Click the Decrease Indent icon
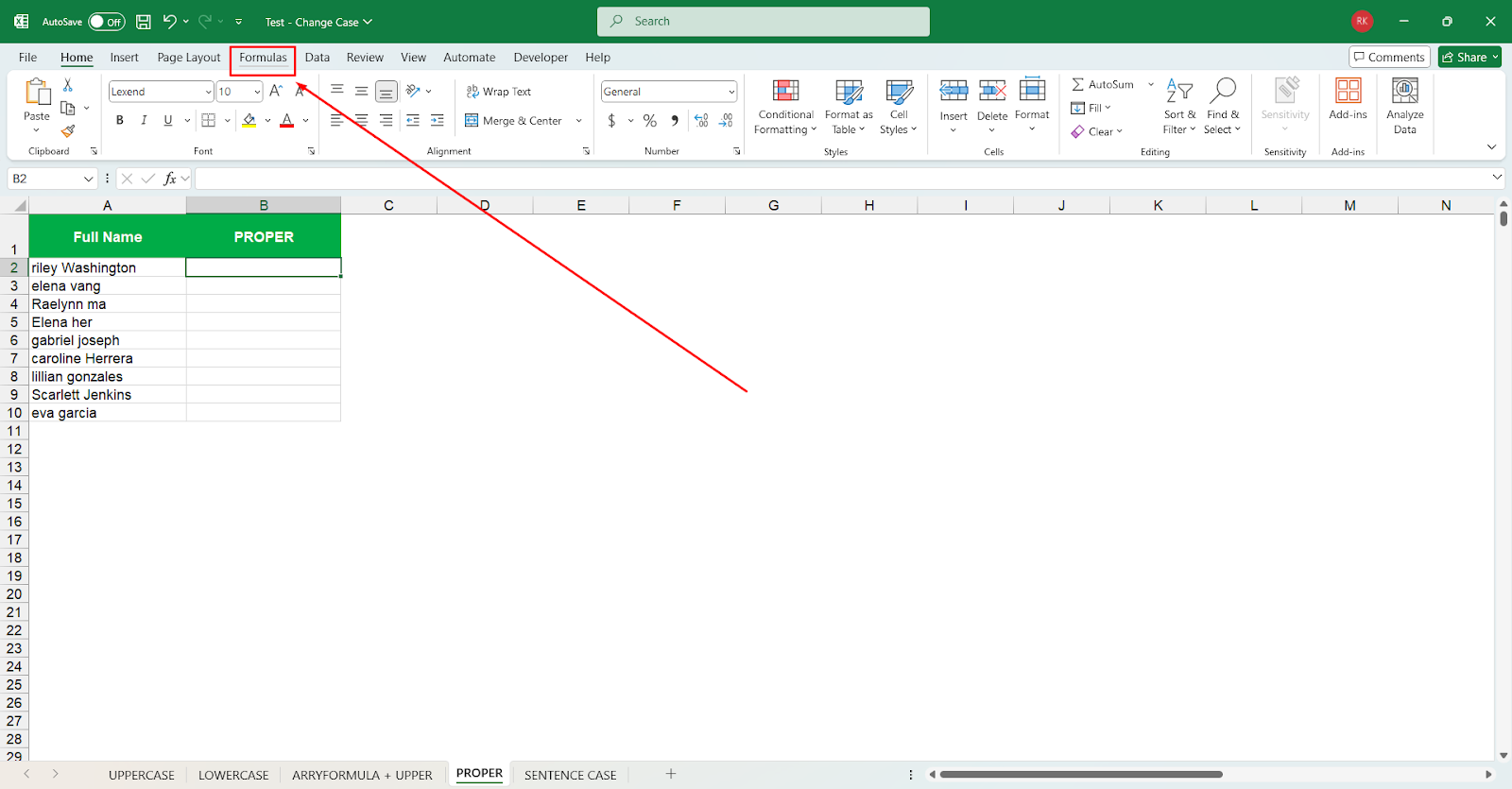 point(413,120)
